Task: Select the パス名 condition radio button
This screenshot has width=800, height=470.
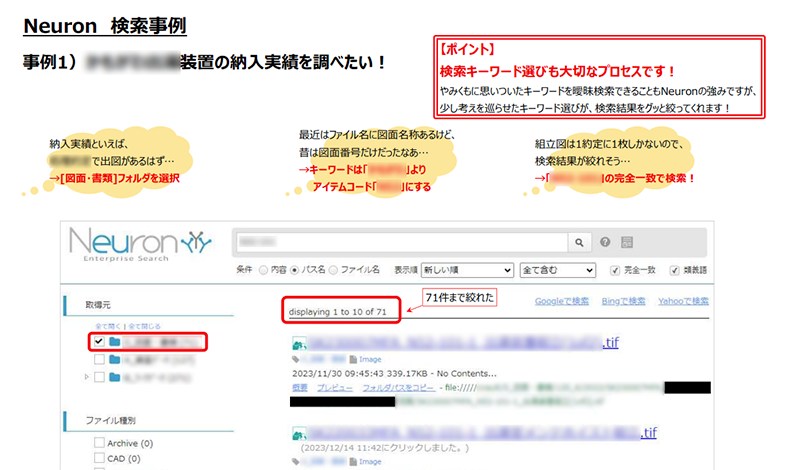Action: 294,270
